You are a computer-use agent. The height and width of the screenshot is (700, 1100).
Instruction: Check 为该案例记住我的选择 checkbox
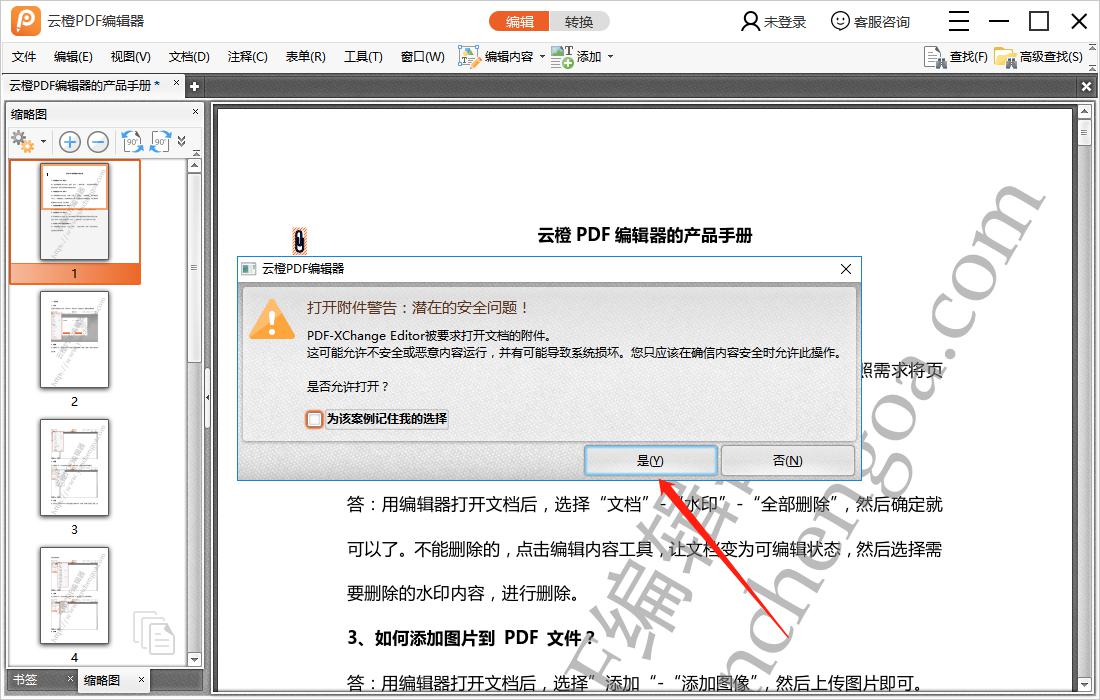point(314,419)
